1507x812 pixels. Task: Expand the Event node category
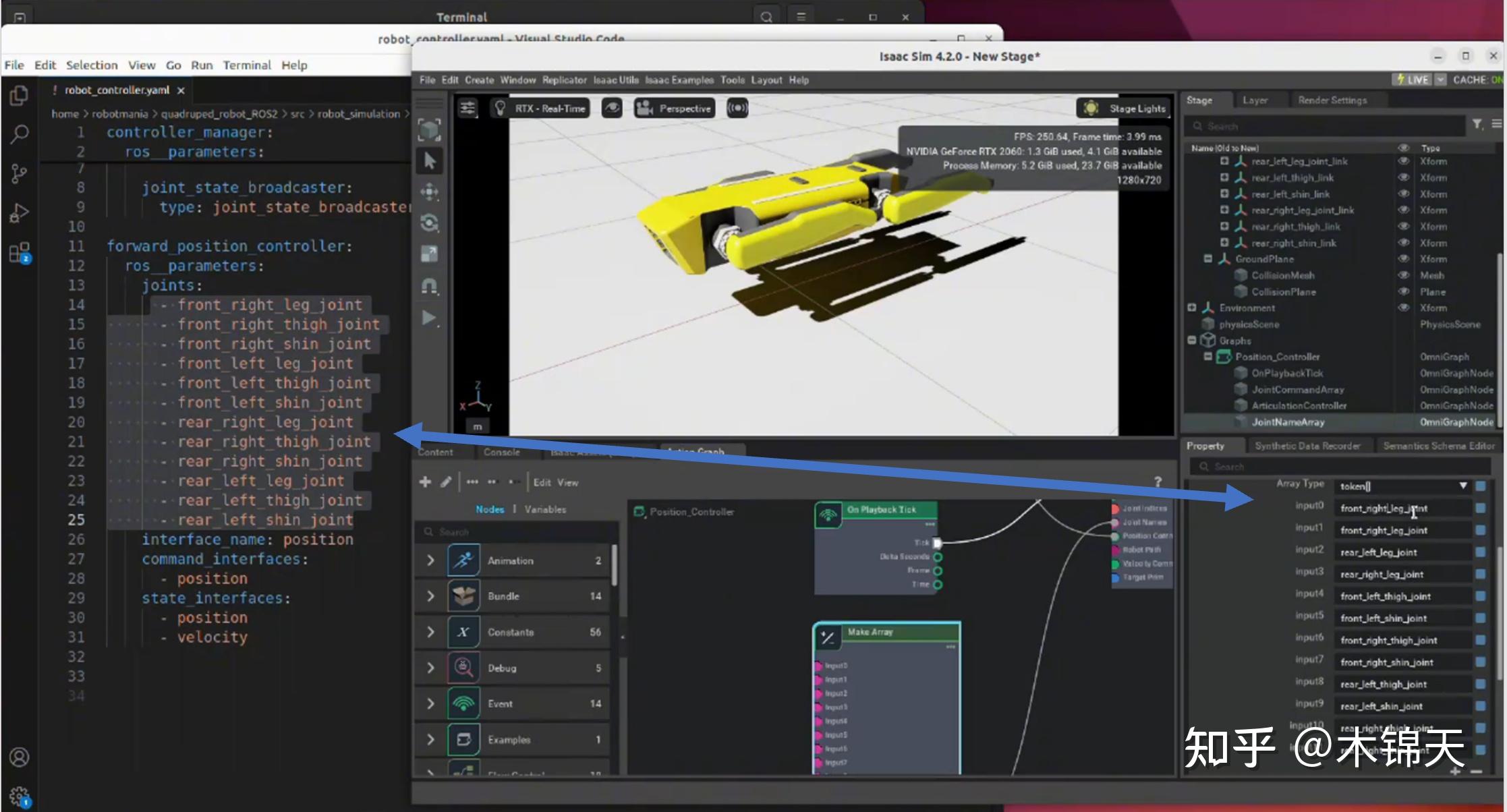point(431,703)
